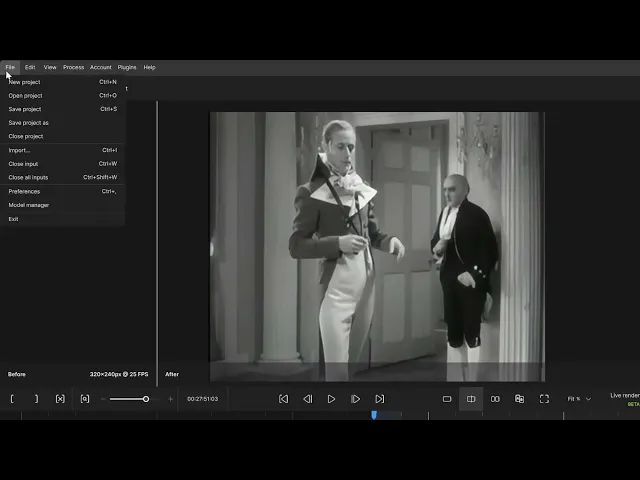The width and height of the screenshot is (640, 480).
Task: Jump to the last frame
Action: pyautogui.click(x=380, y=399)
